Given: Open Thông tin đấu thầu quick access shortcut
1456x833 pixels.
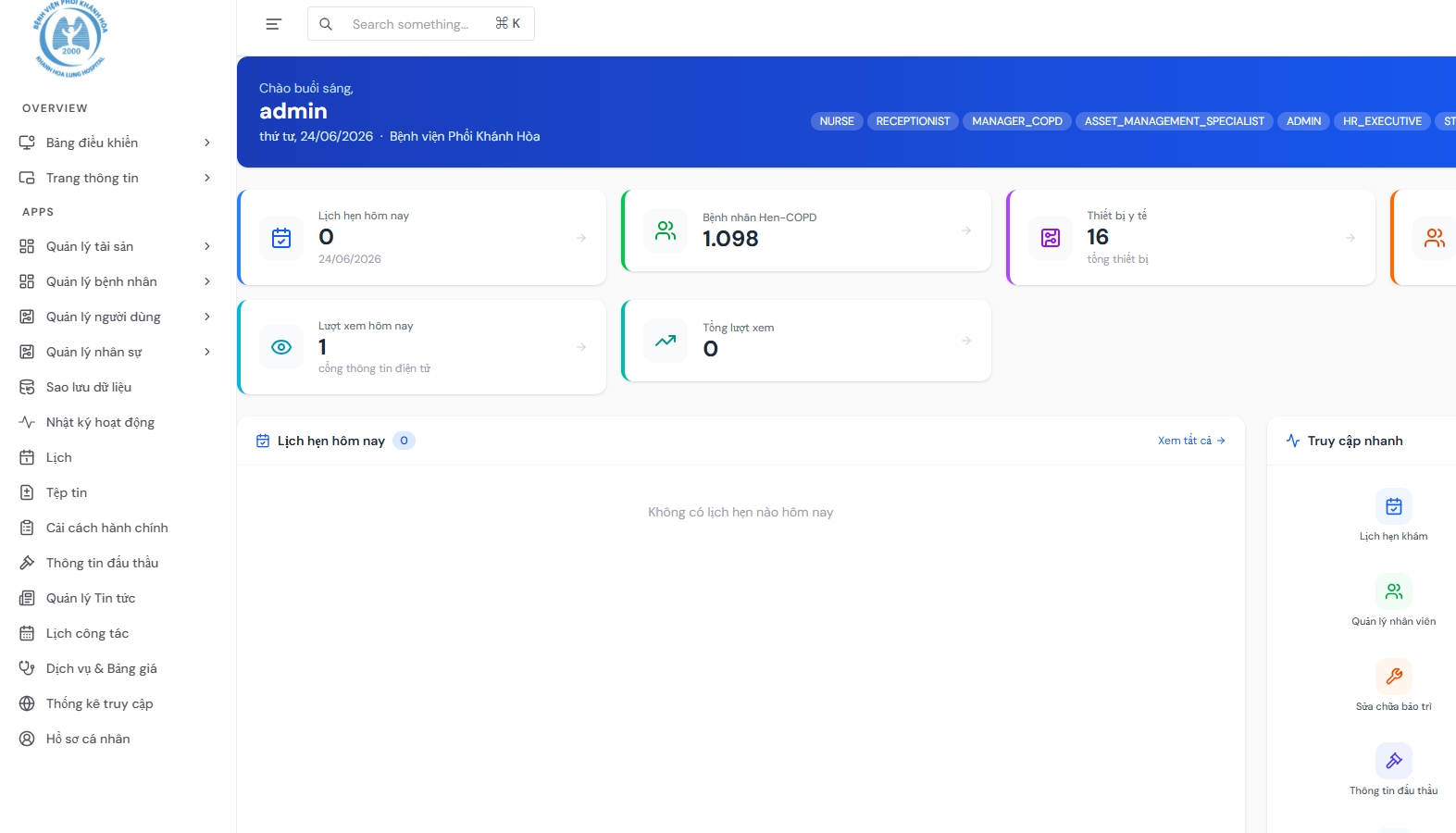Looking at the screenshot, I should coord(1393,770).
